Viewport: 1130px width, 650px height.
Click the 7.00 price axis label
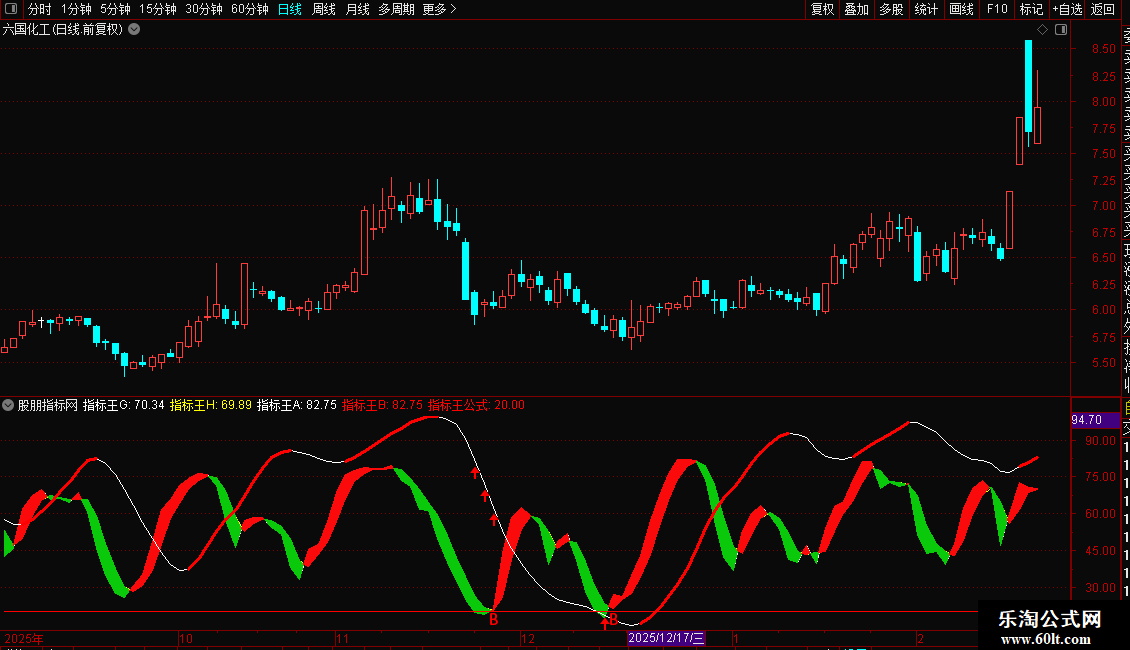(1103, 206)
